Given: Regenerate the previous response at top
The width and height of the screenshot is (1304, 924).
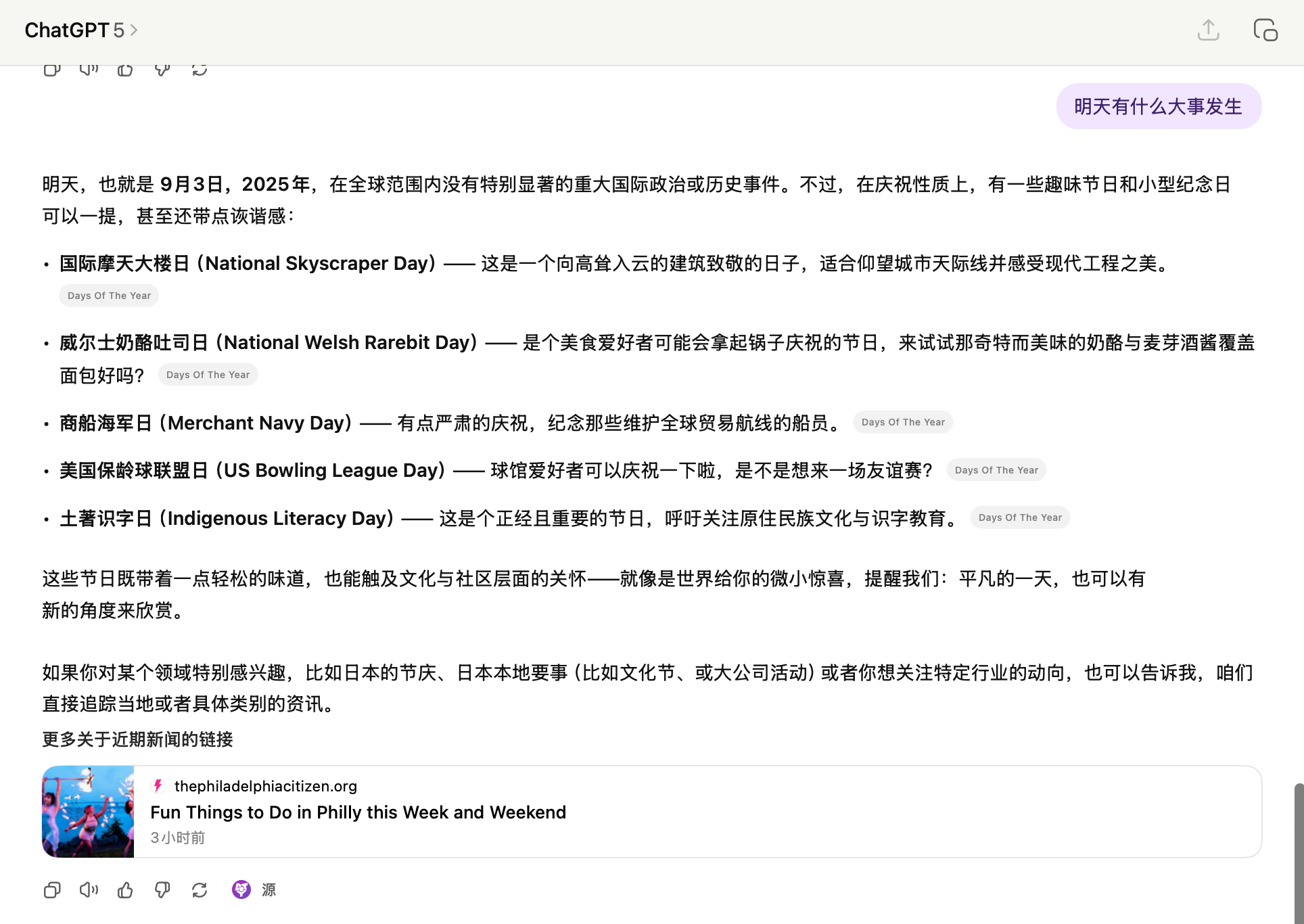Looking at the screenshot, I should 200,69.
